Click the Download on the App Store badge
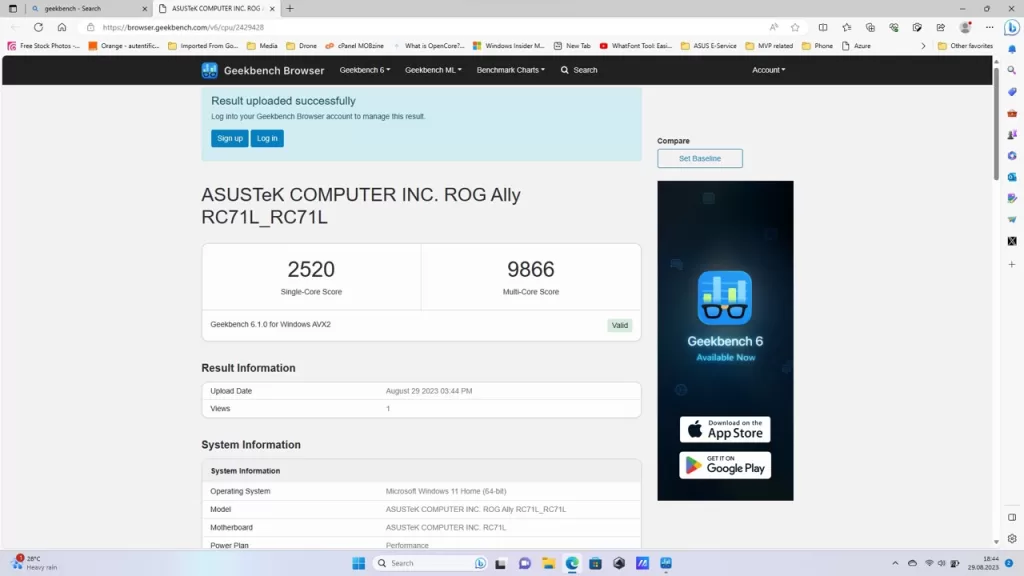The height and width of the screenshot is (576, 1024). [725, 430]
